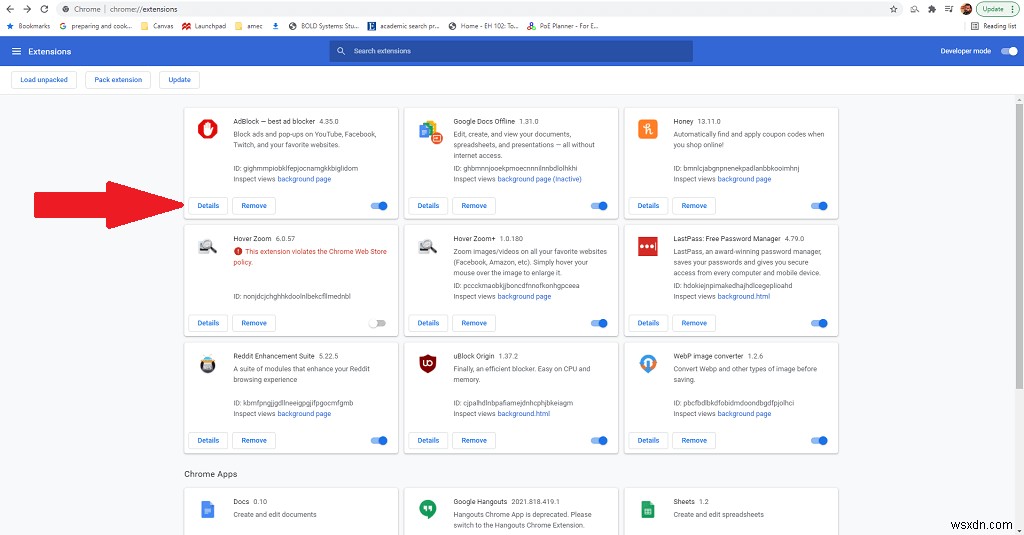Remove Google Docs Offline extension
This screenshot has height=535, width=1024.
474,206
